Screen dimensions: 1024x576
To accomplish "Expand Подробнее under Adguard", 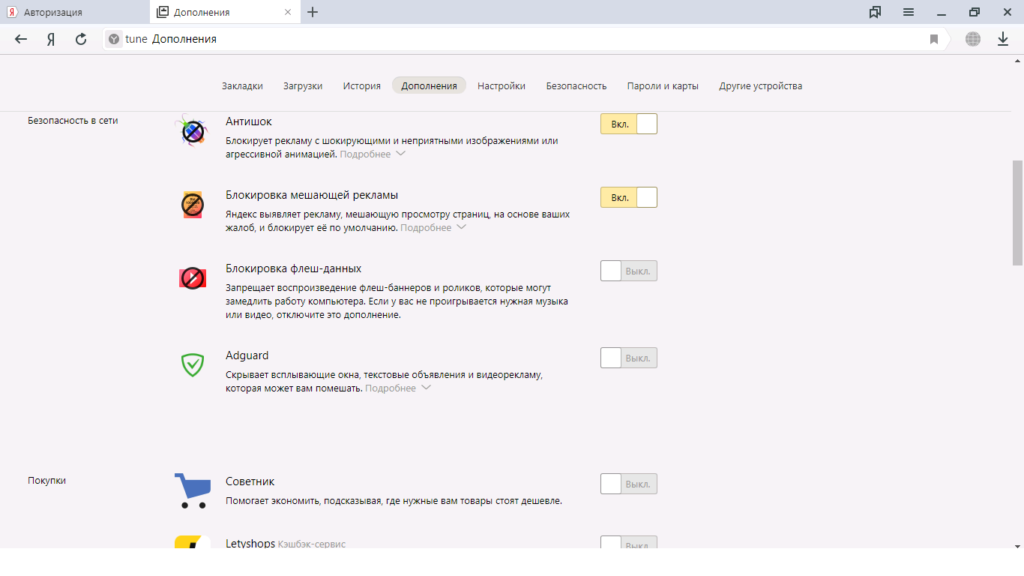I will (398, 388).
